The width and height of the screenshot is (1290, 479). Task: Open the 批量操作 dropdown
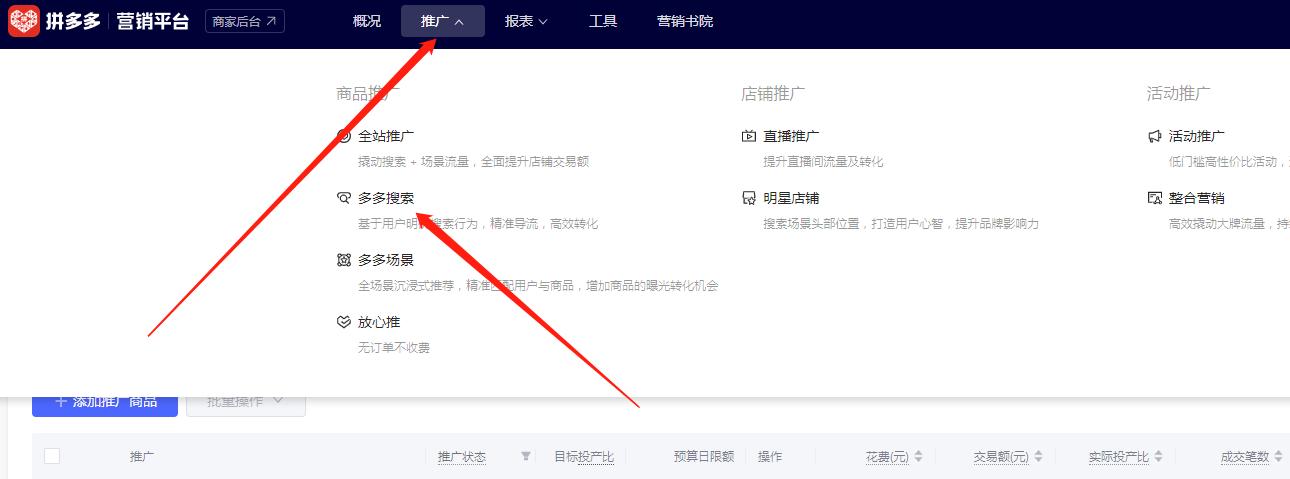[x=246, y=402]
